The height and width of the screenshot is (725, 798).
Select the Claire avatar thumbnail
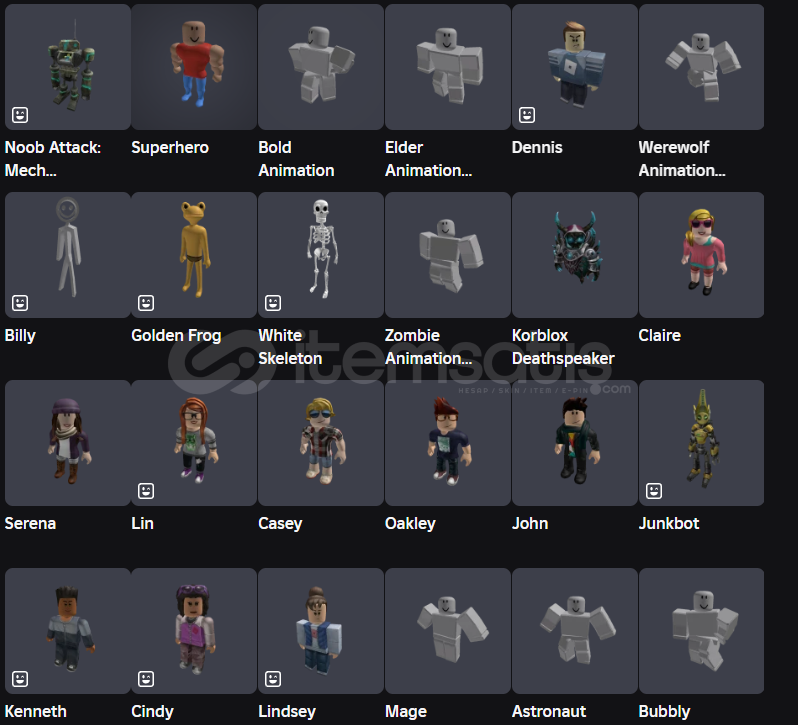(x=701, y=255)
